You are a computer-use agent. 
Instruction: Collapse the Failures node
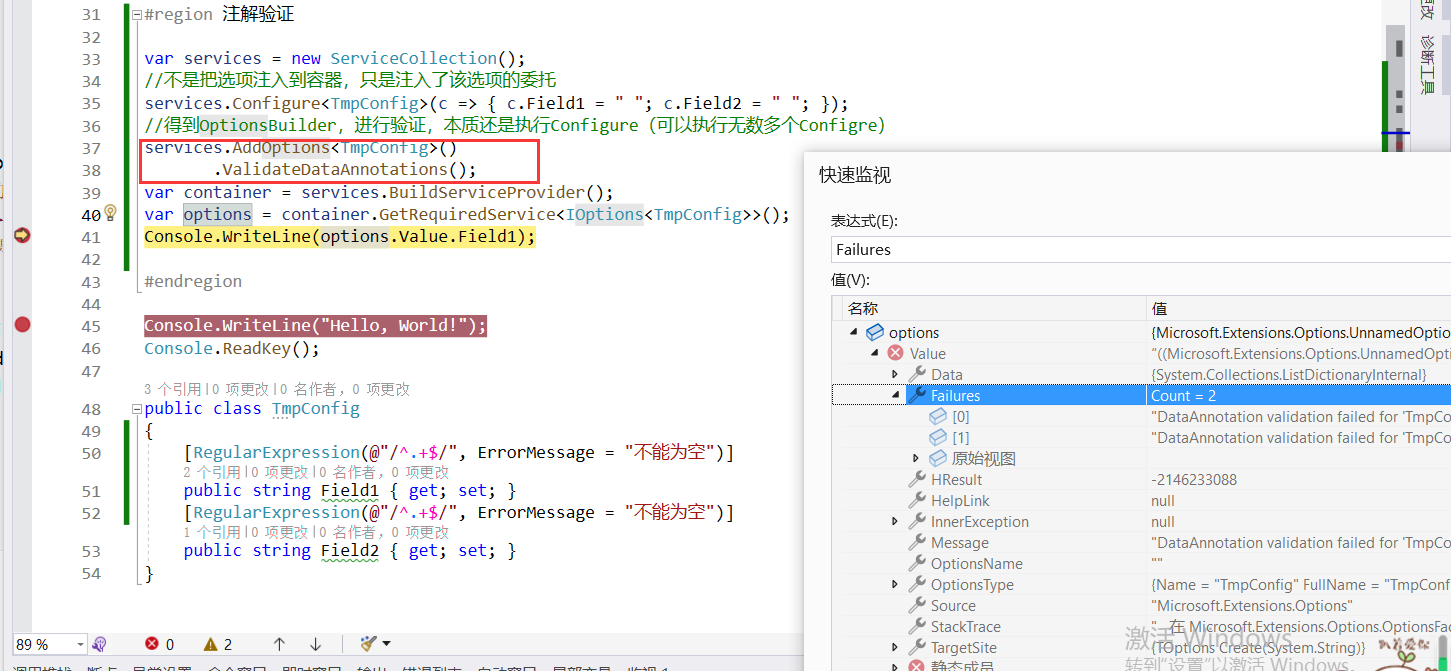coord(896,396)
